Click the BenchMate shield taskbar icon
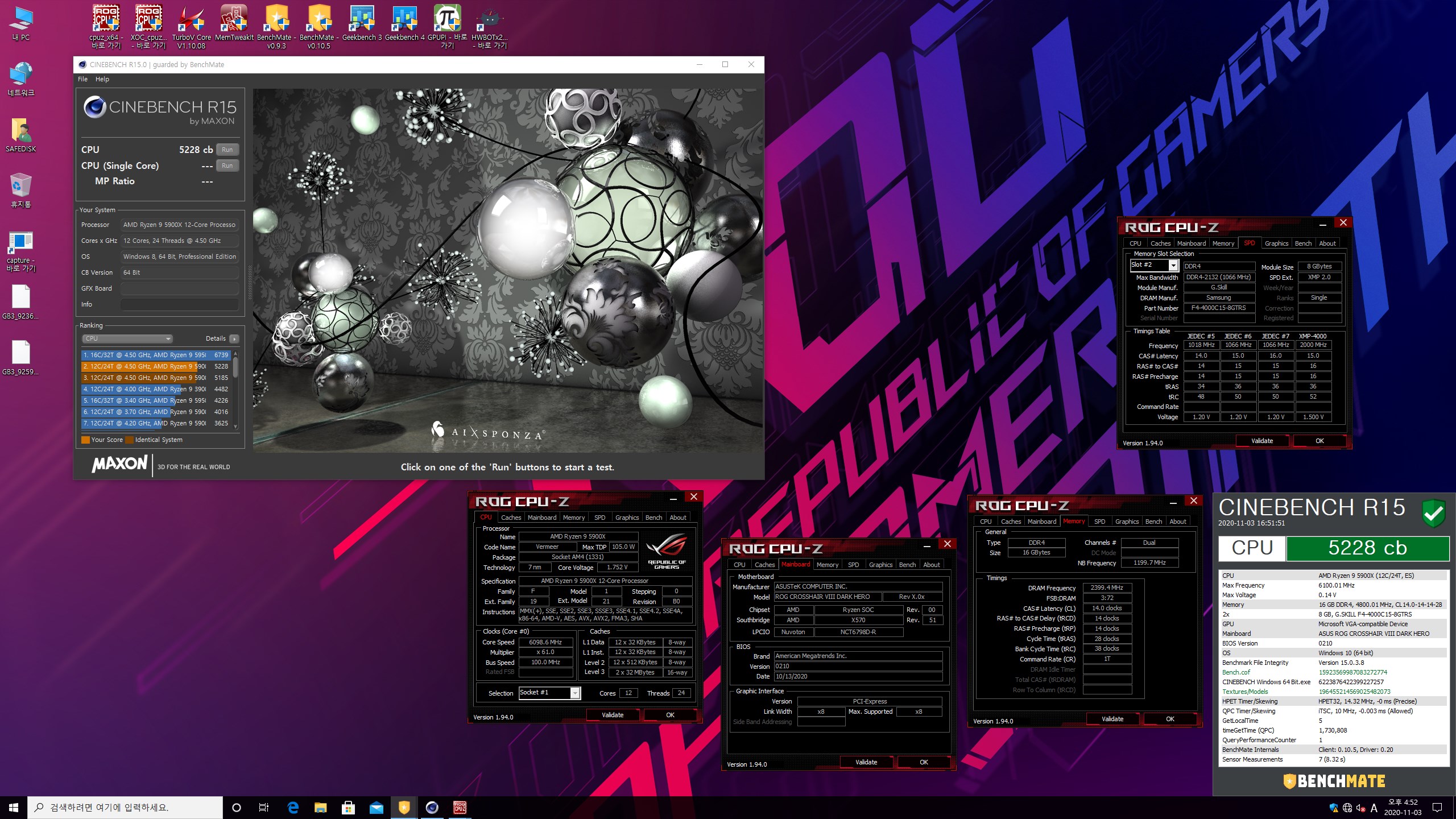Screen dimensions: 1456x819 [x=404, y=807]
